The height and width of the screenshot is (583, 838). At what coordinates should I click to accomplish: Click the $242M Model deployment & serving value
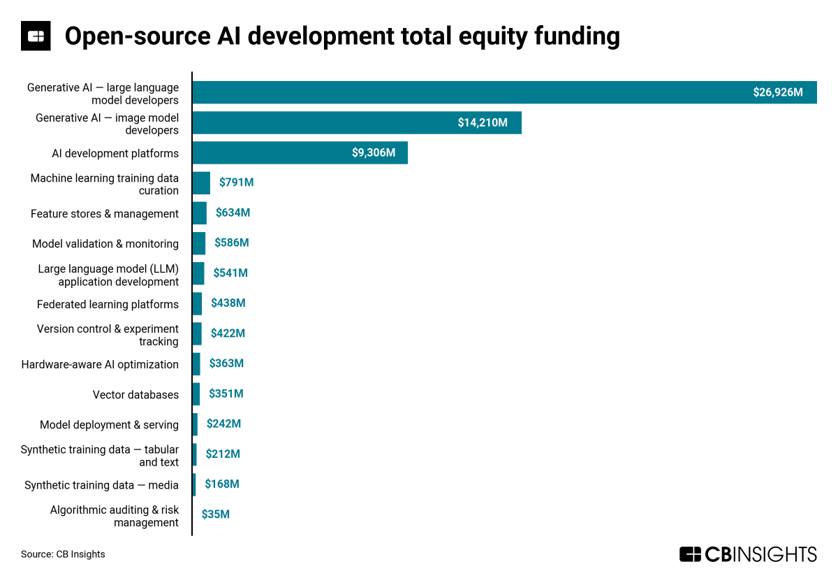click(x=223, y=424)
